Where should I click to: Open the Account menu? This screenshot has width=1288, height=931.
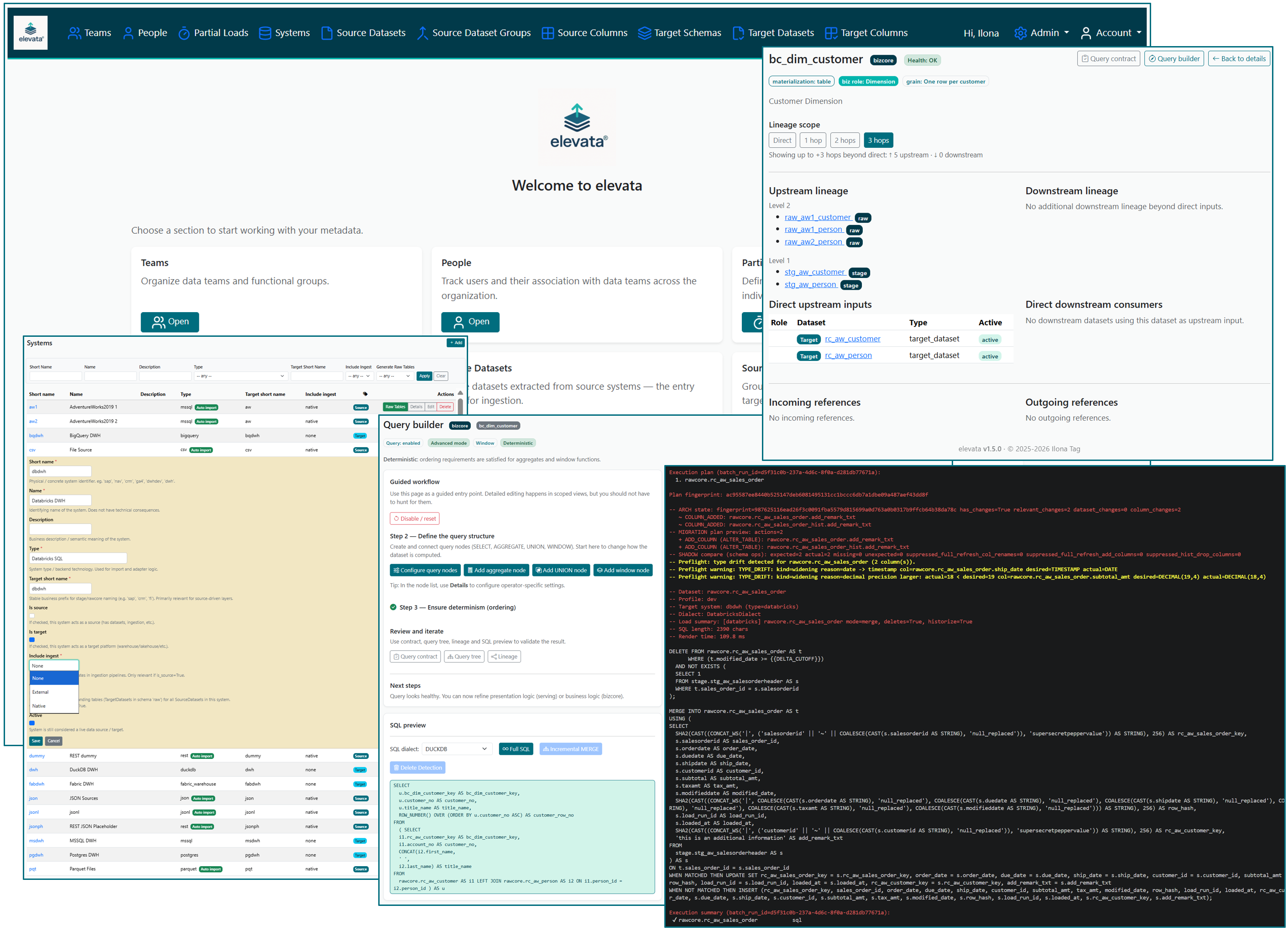(x=1111, y=33)
